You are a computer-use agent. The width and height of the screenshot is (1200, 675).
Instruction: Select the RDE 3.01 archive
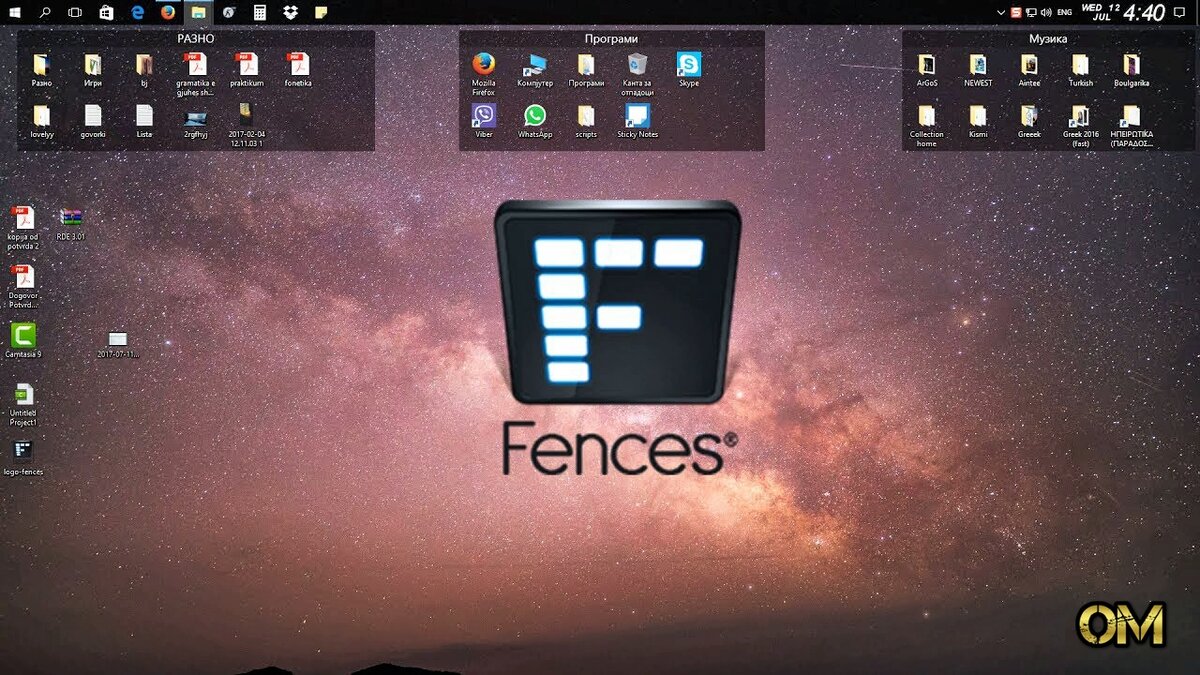pyautogui.click(x=71, y=223)
